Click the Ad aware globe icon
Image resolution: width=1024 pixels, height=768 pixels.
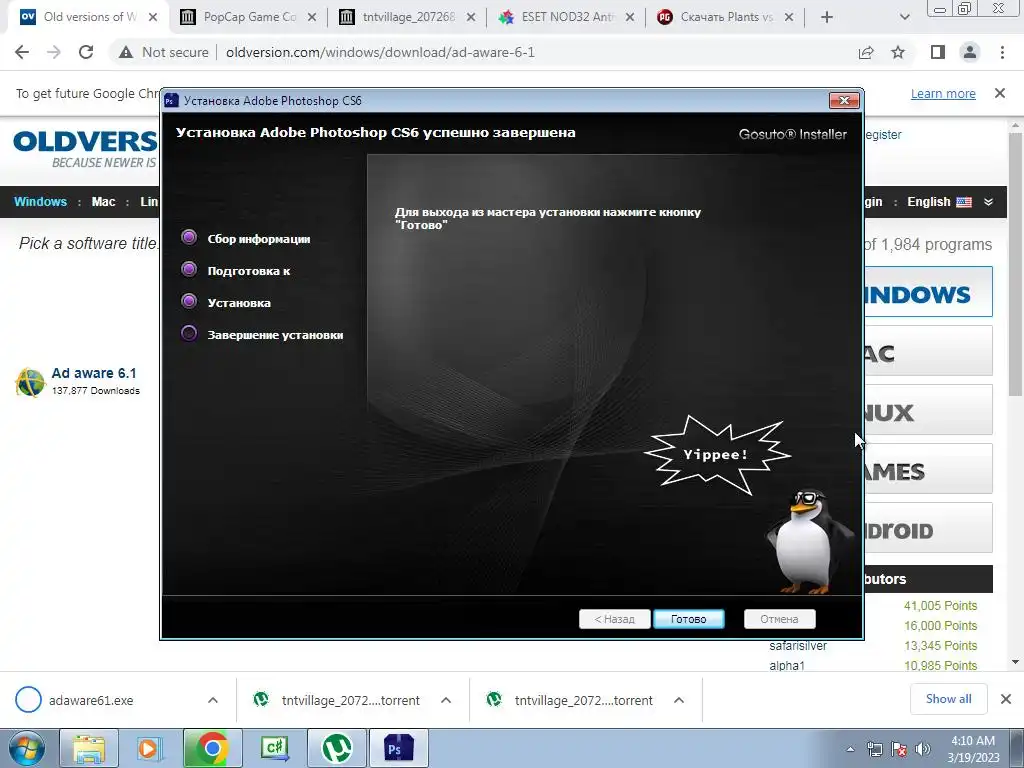point(30,382)
